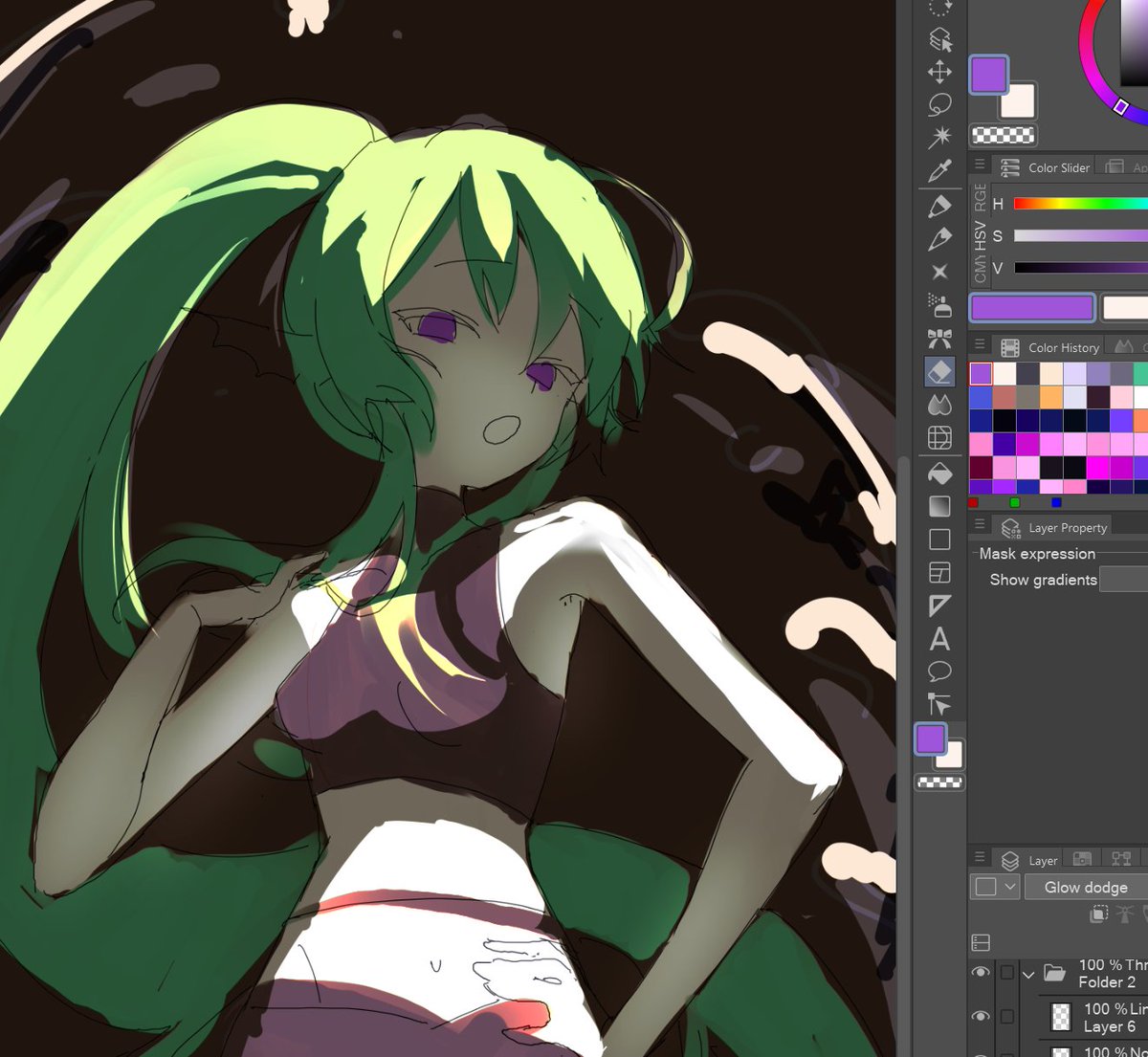Open the Color History panel menu
Image resolution: width=1148 pixels, height=1057 pixels.
pyautogui.click(x=980, y=345)
